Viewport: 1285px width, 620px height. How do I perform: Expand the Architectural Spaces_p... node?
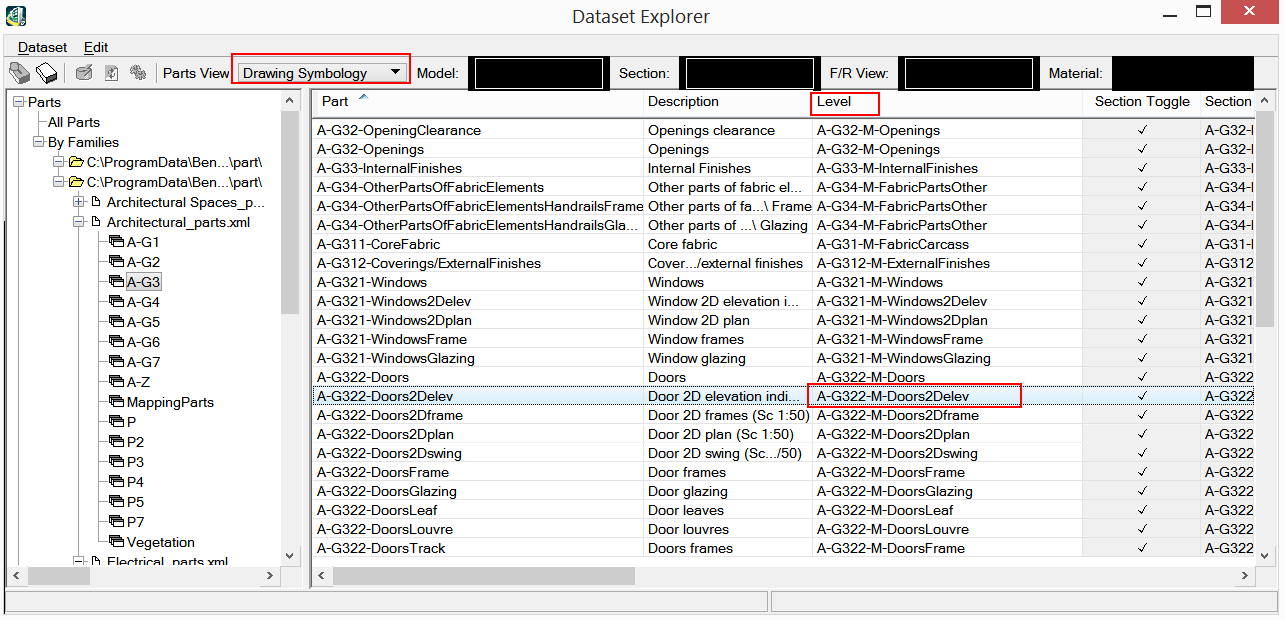click(78, 202)
